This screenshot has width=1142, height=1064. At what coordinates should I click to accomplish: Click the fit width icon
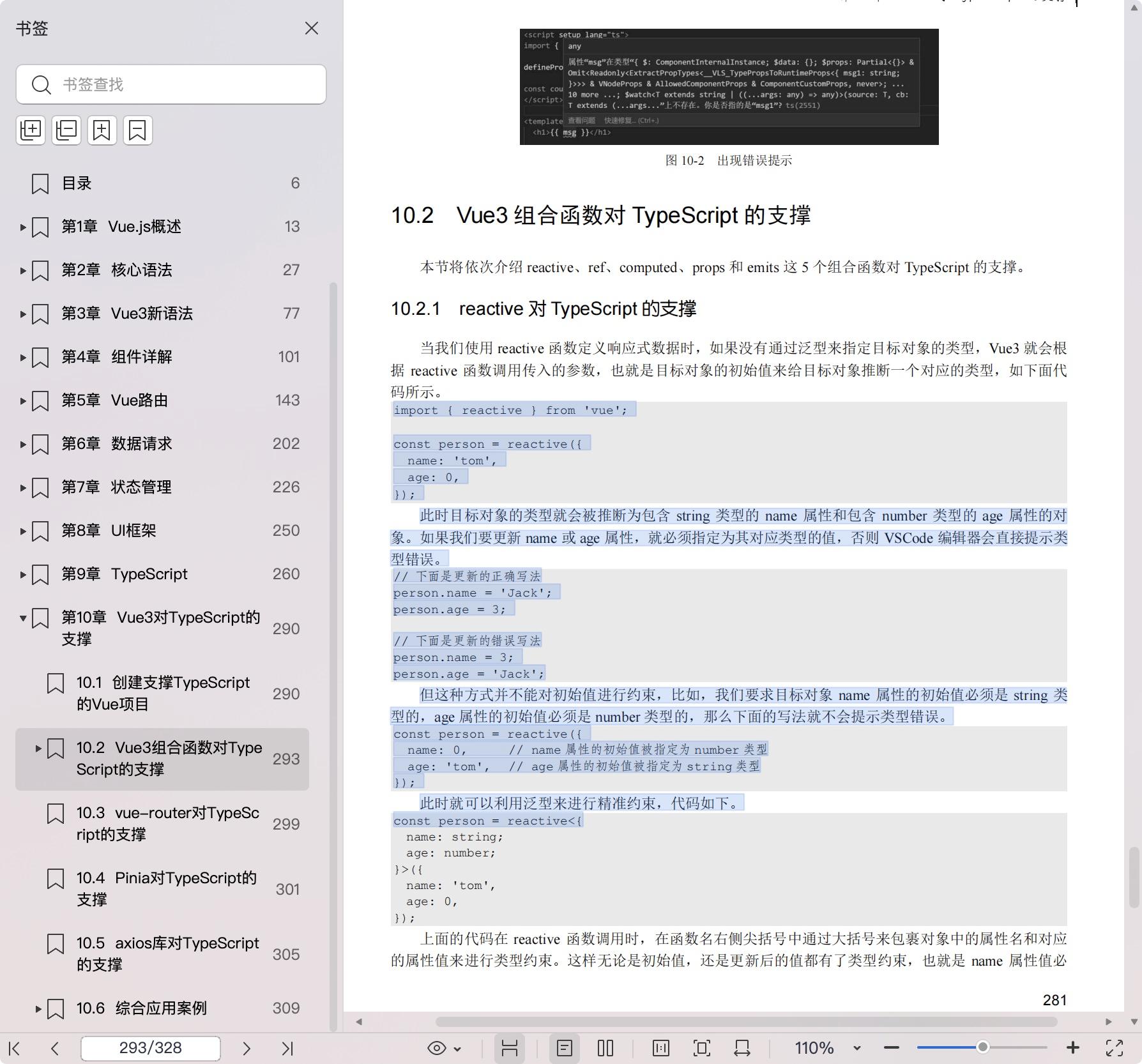tap(742, 1048)
